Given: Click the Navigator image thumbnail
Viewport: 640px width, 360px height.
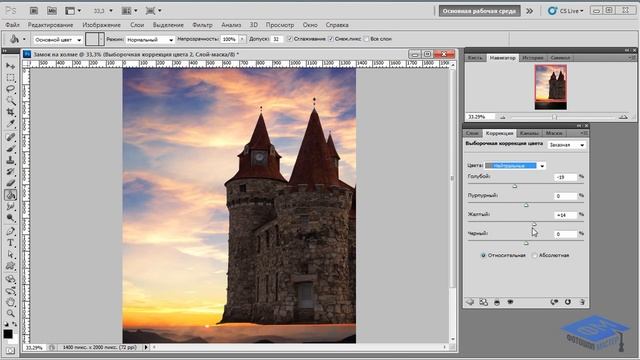Looking at the screenshot, I should pyautogui.click(x=551, y=87).
